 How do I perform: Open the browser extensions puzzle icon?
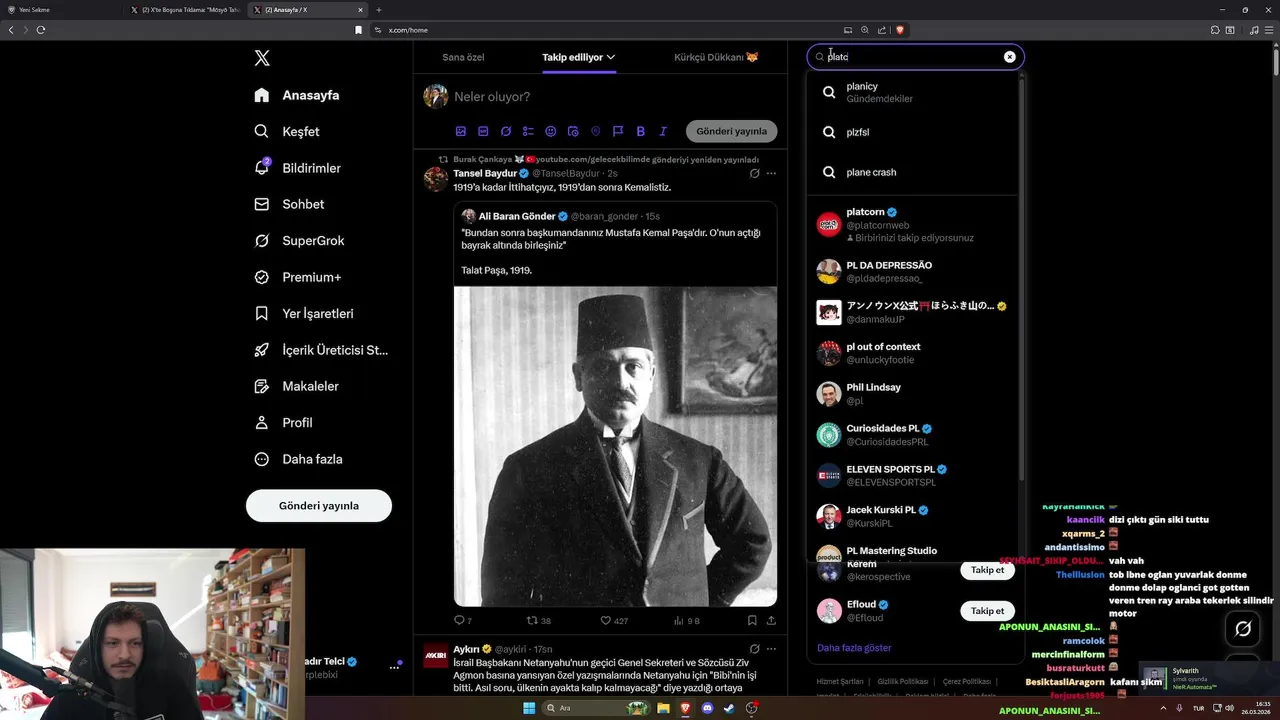pyautogui.click(x=1215, y=30)
